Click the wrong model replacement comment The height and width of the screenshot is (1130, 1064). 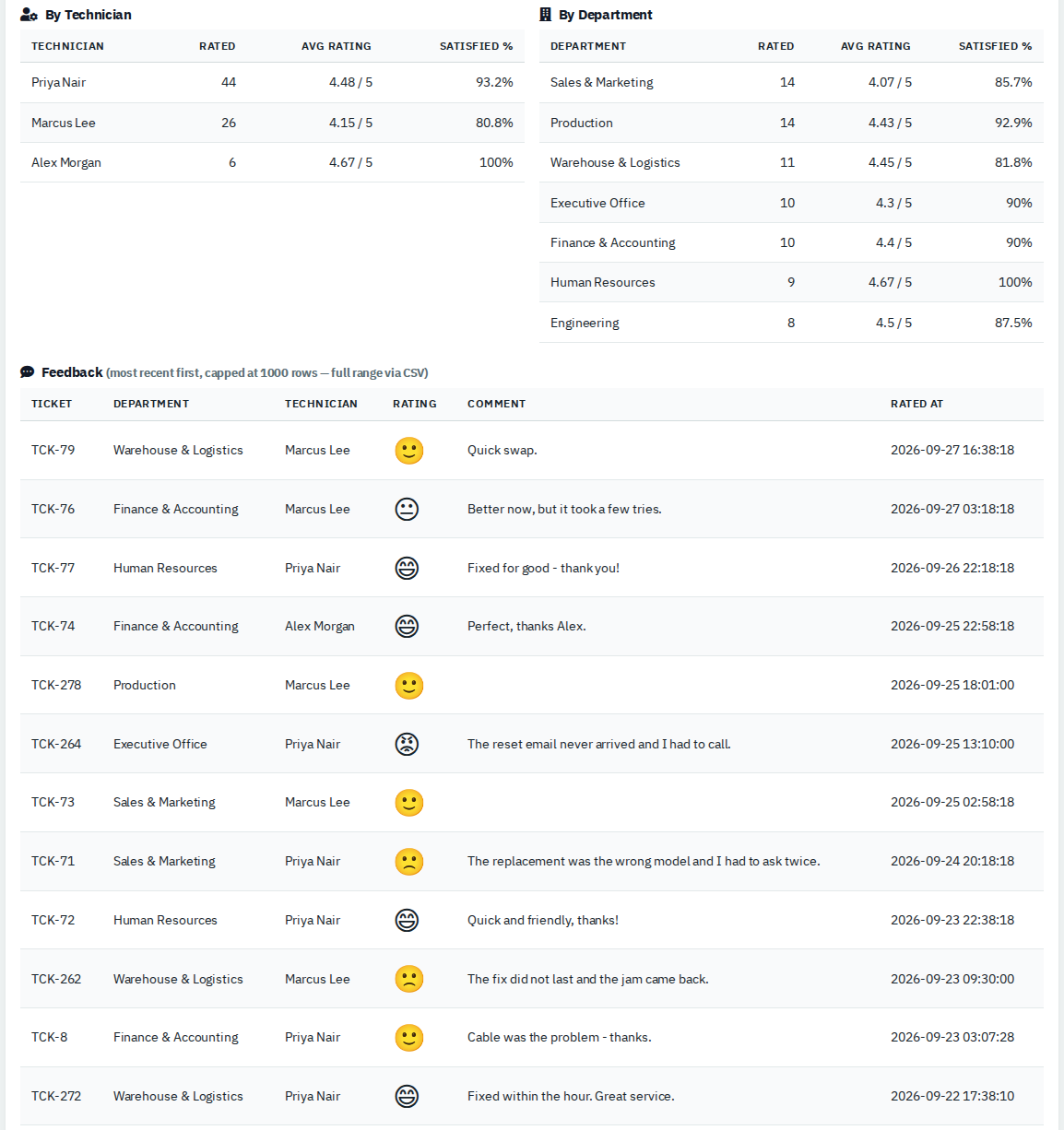644,861
